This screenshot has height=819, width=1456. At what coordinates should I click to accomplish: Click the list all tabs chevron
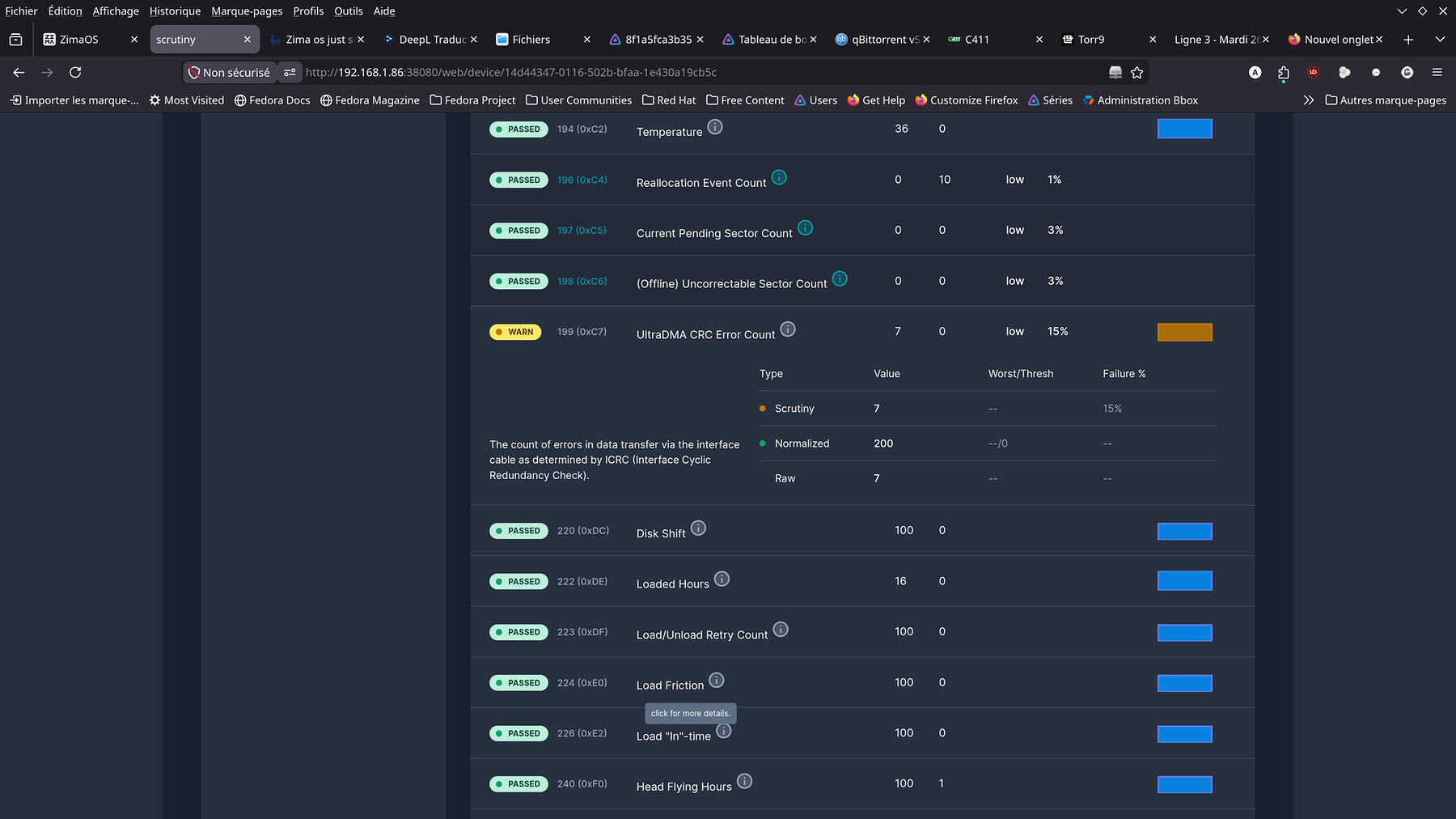point(1440,39)
